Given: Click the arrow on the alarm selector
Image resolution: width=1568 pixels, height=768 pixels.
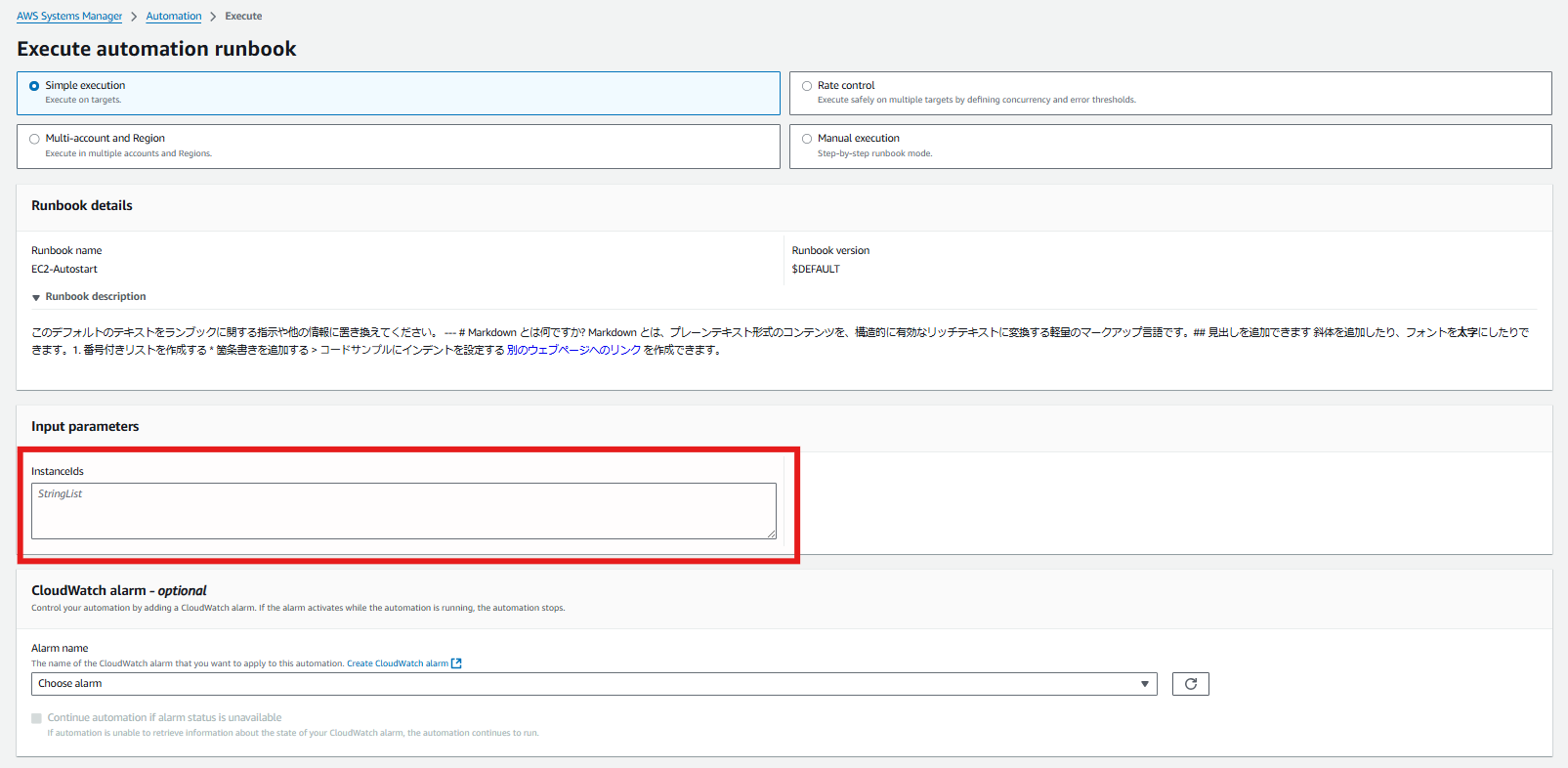Looking at the screenshot, I should tap(1144, 684).
